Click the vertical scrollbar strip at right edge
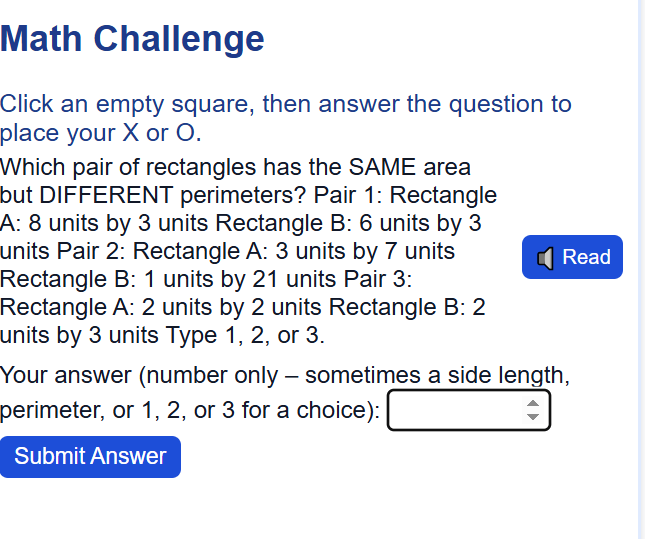This screenshot has width=645, height=539. (641, 270)
